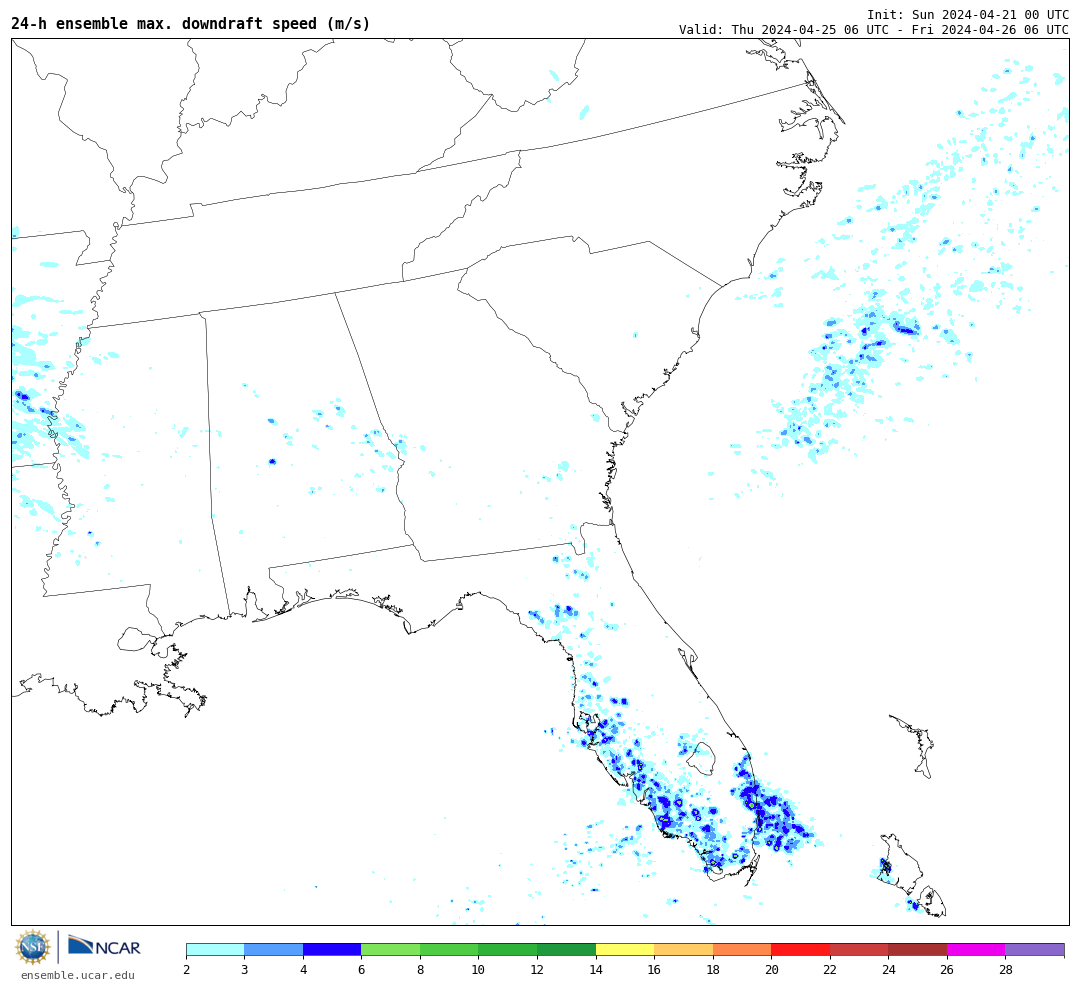Click the colorbar tick label '2'
The width and height of the screenshot is (1080, 988).
(x=187, y=970)
